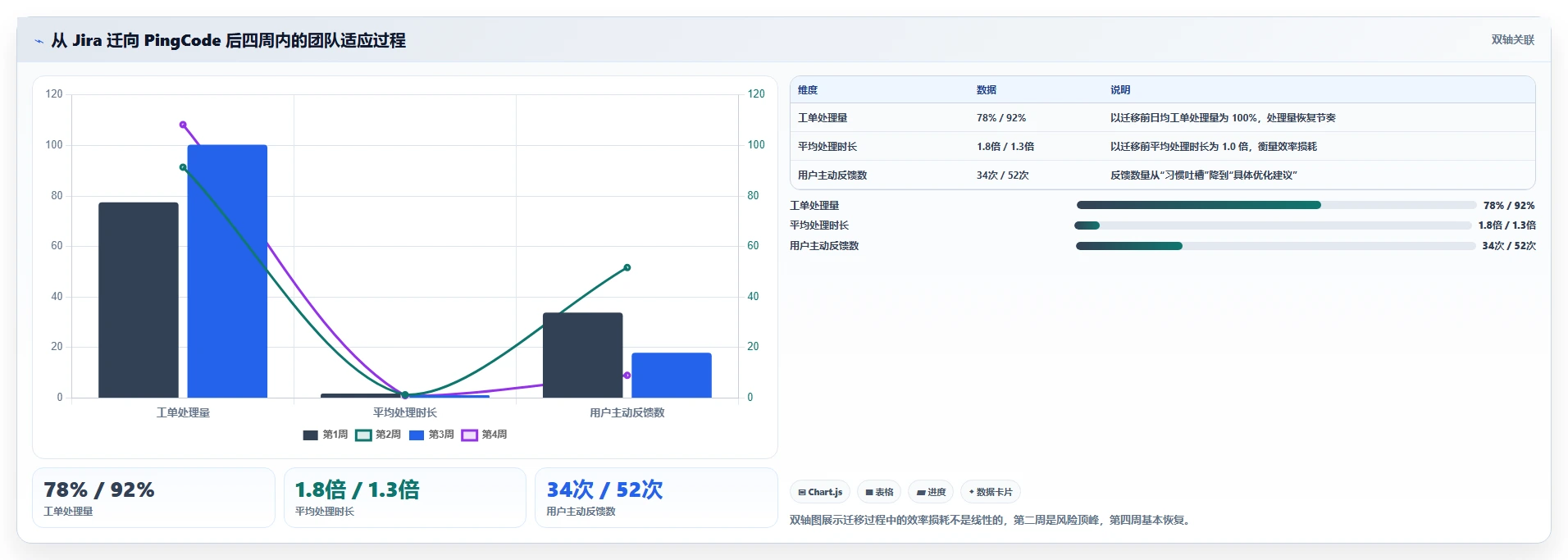
Task: Click the description starting '以迁移前日均工单处理量为 100%'
Action: tap(1223, 118)
